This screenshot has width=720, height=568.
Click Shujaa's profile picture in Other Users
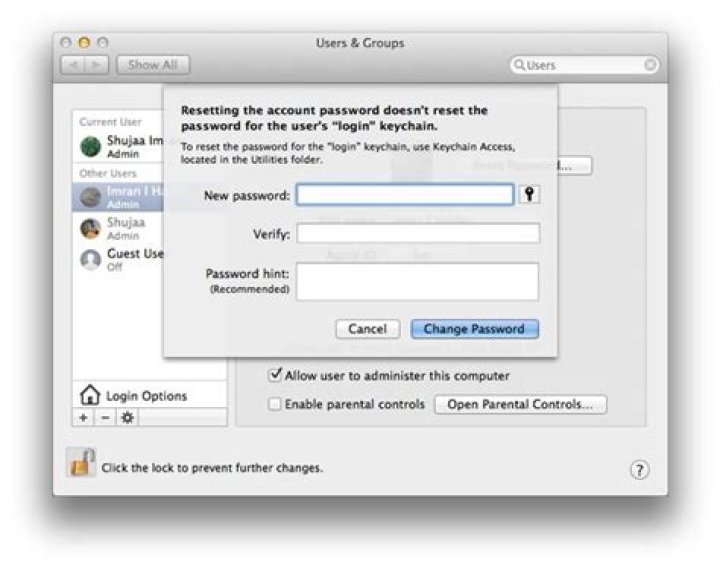click(x=90, y=228)
